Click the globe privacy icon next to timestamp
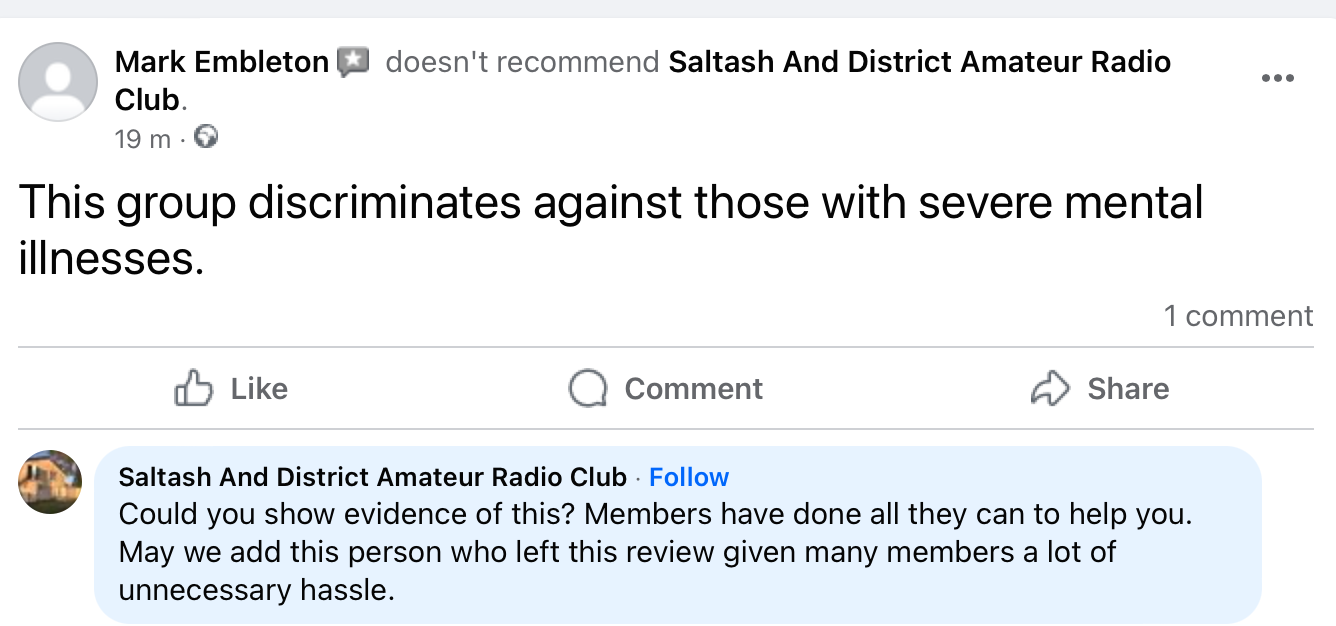The width and height of the screenshot is (1336, 626). (206, 139)
